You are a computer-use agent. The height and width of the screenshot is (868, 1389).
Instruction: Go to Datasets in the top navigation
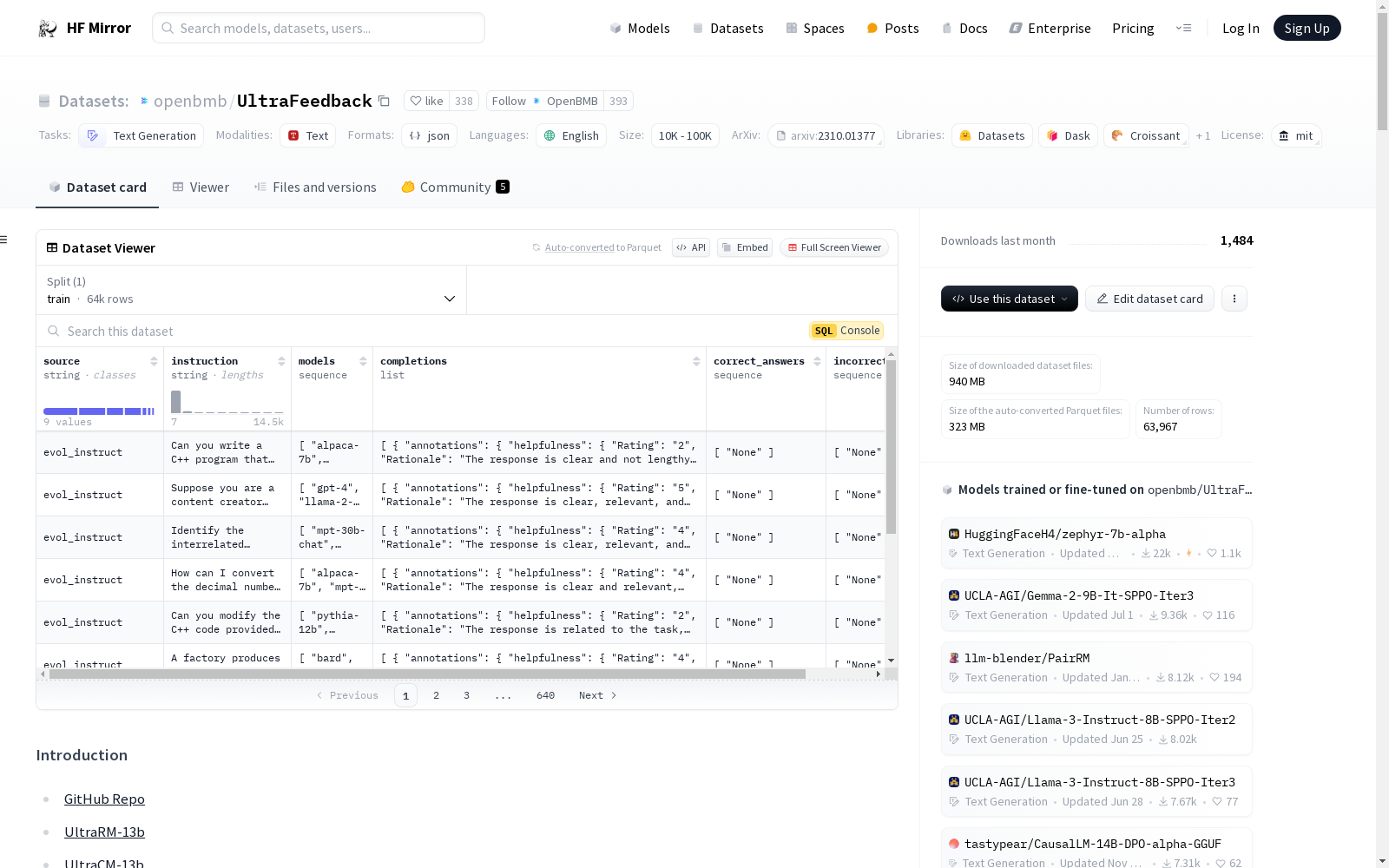[x=727, y=28]
